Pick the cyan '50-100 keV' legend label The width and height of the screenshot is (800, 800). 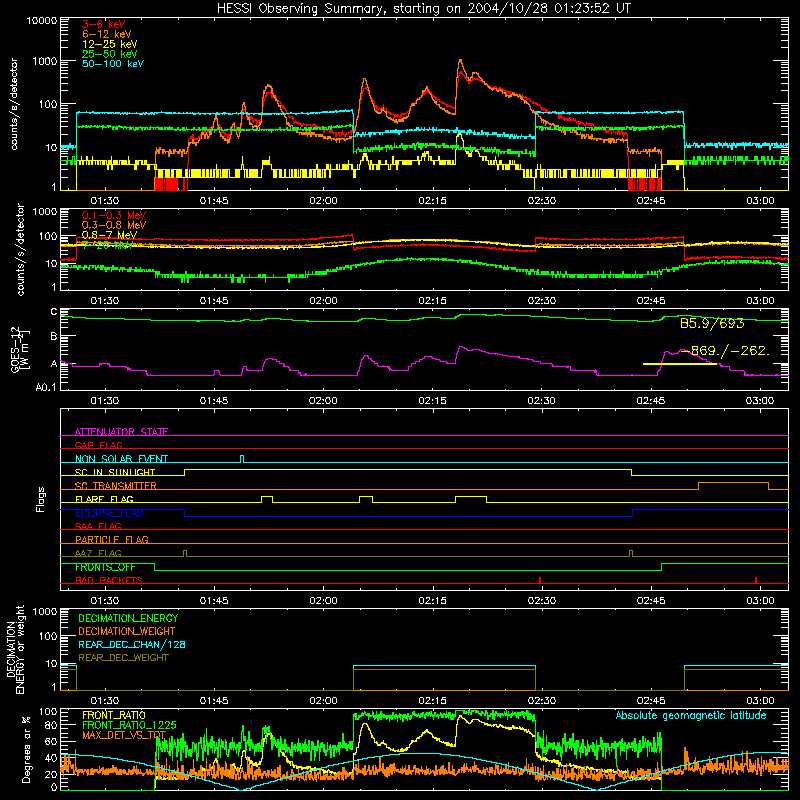pyautogui.click(x=113, y=64)
